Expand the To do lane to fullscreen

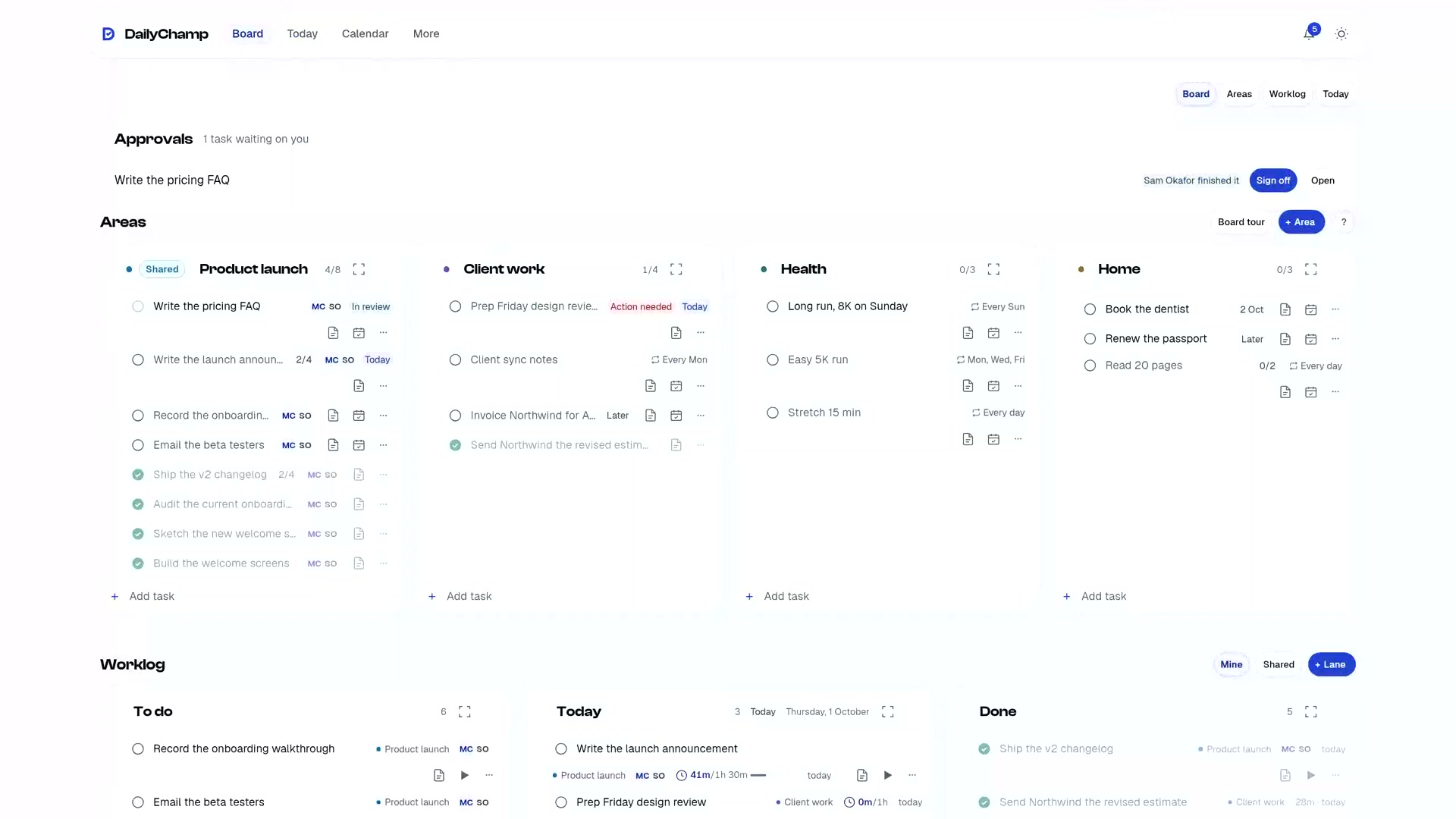click(465, 711)
